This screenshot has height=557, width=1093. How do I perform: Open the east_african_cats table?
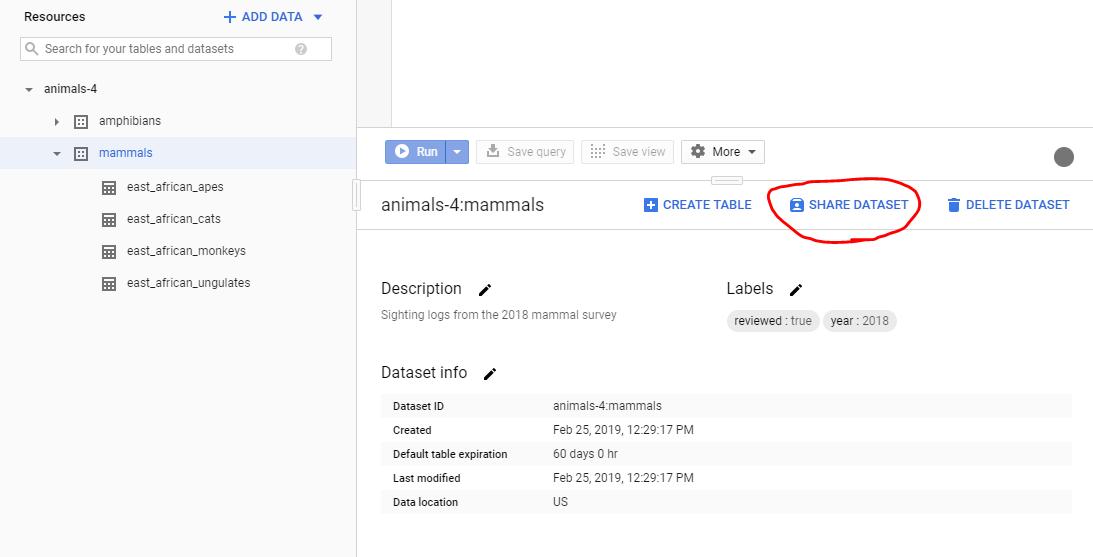(x=174, y=219)
